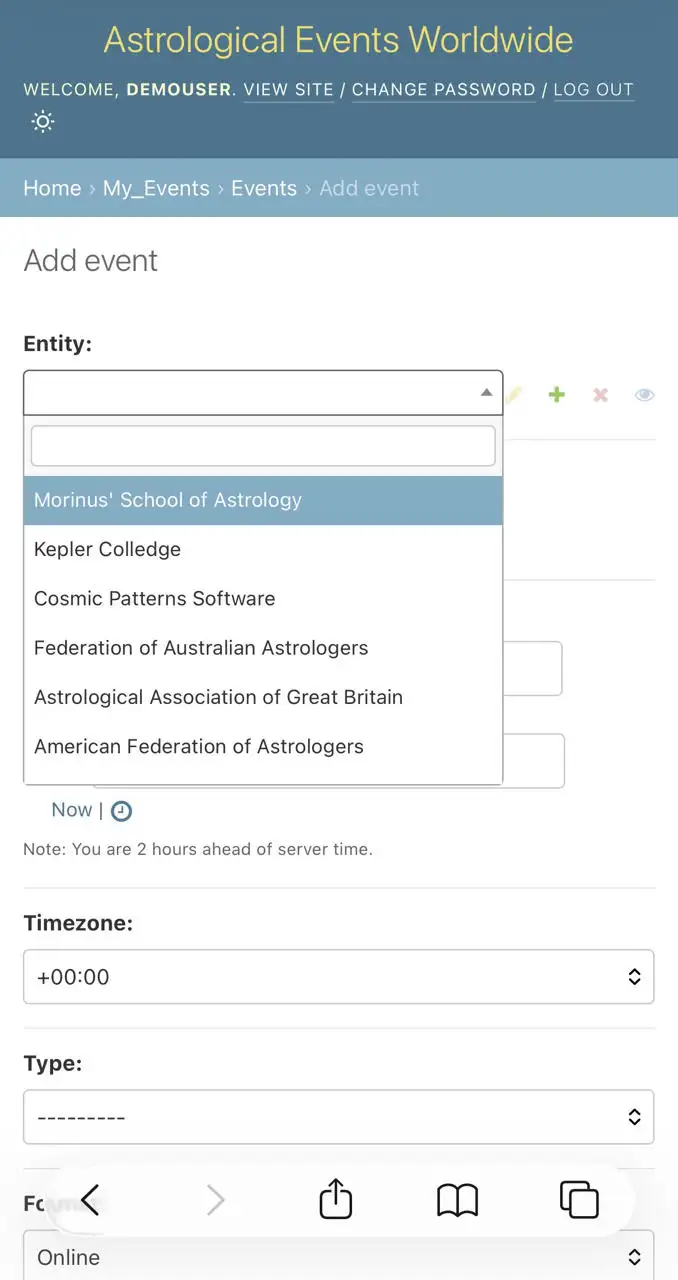Collapse the Entity dropdown with its up arrow
This screenshot has width=678, height=1280.
(486, 391)
